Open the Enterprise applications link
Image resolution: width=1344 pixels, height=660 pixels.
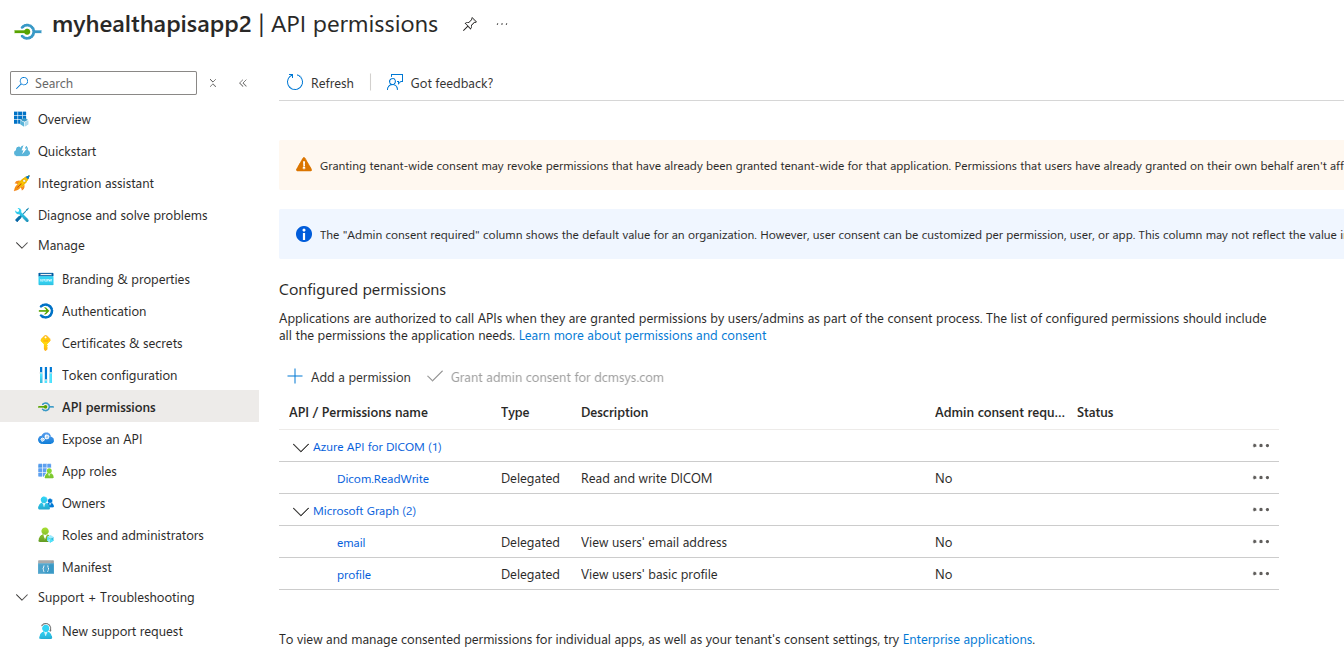967,639
